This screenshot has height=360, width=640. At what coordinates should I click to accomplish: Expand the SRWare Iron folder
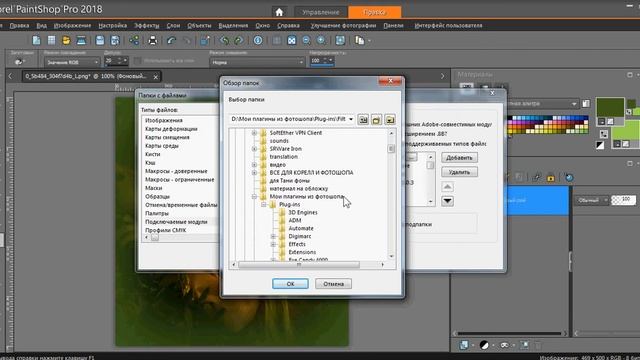pos(254,149)
